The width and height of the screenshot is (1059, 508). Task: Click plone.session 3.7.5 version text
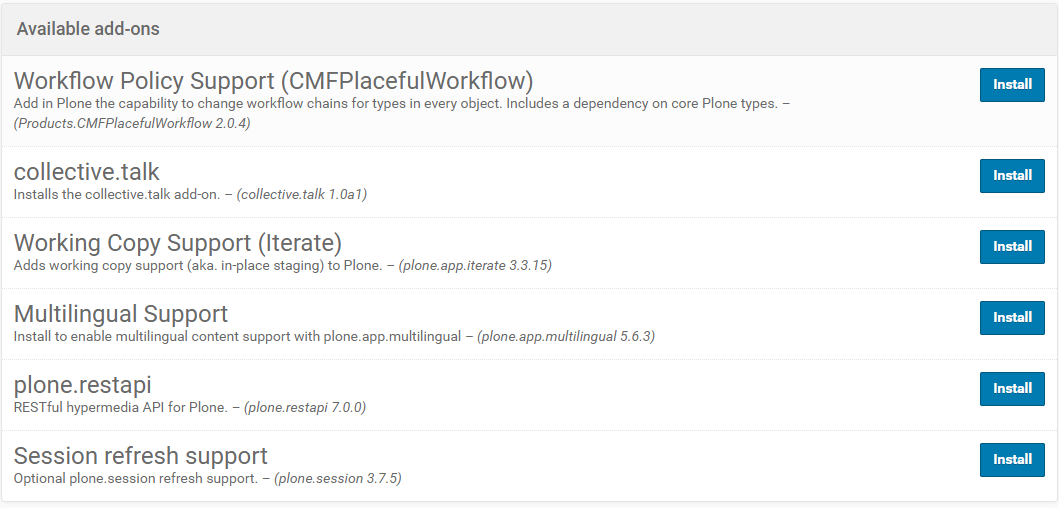(338, 478)
